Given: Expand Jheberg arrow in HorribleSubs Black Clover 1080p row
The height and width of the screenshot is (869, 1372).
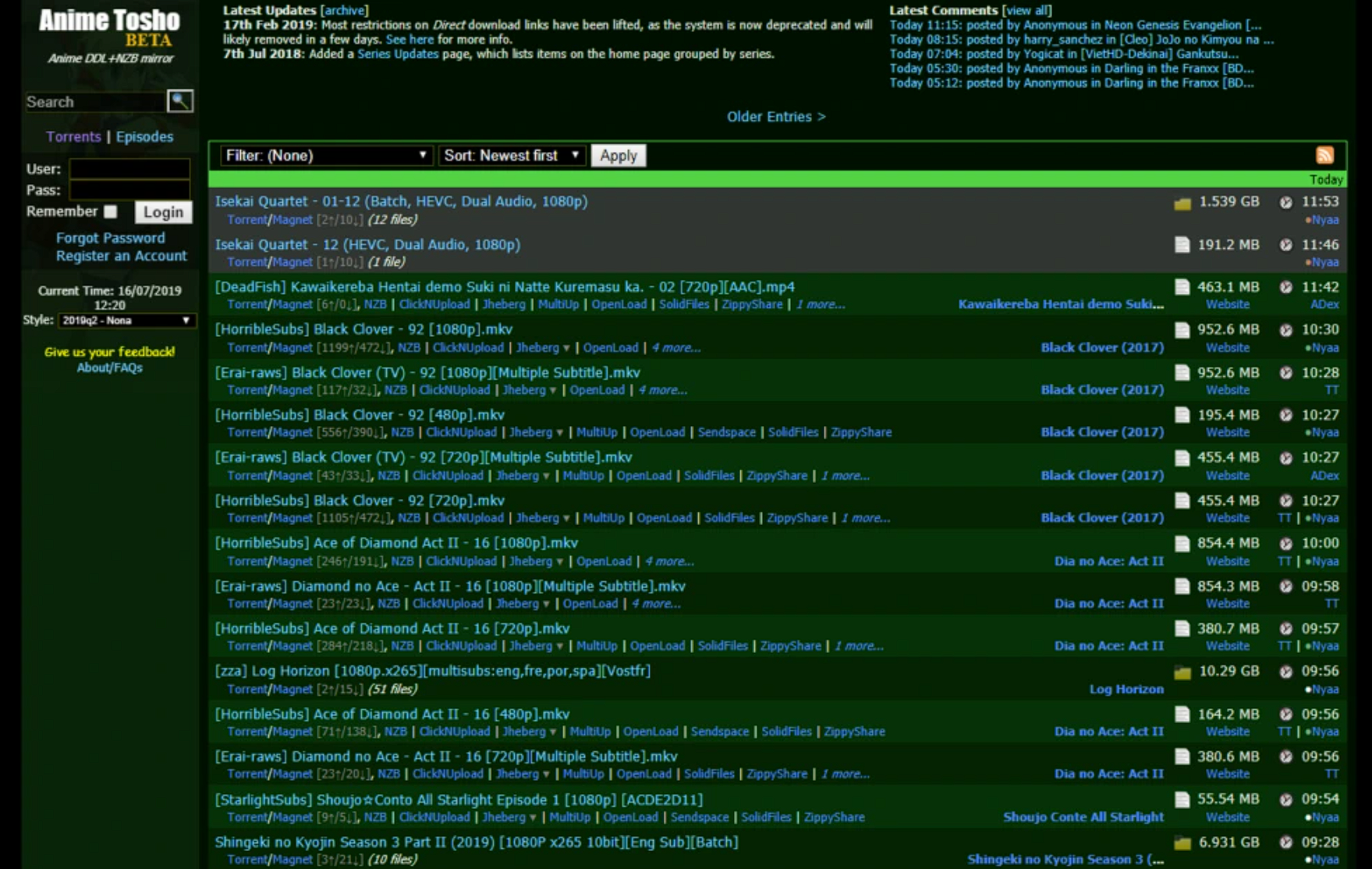Looking at the screenshot, I should 566,348.
